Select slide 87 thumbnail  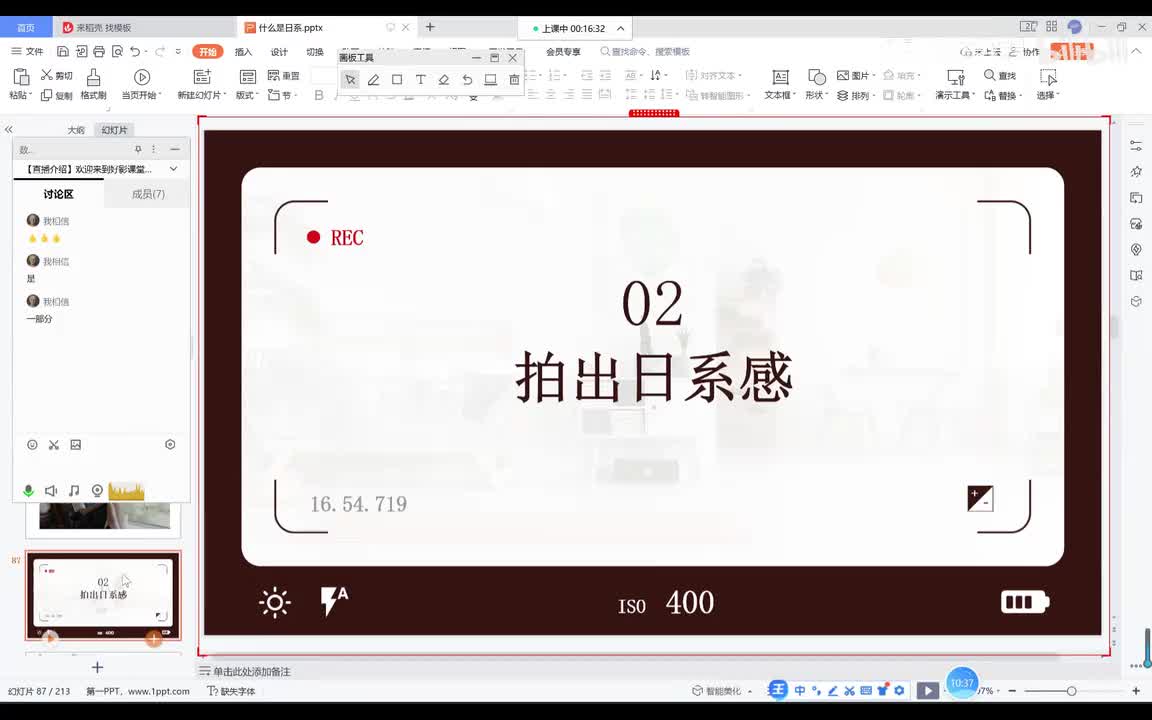coord(103,595)
